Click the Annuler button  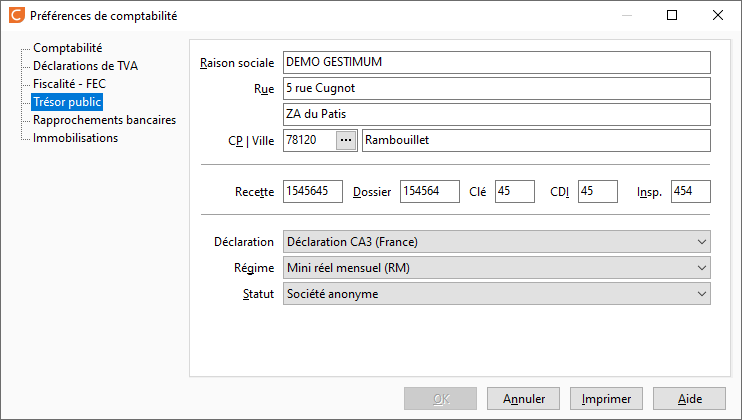click(x=523, y=399)
